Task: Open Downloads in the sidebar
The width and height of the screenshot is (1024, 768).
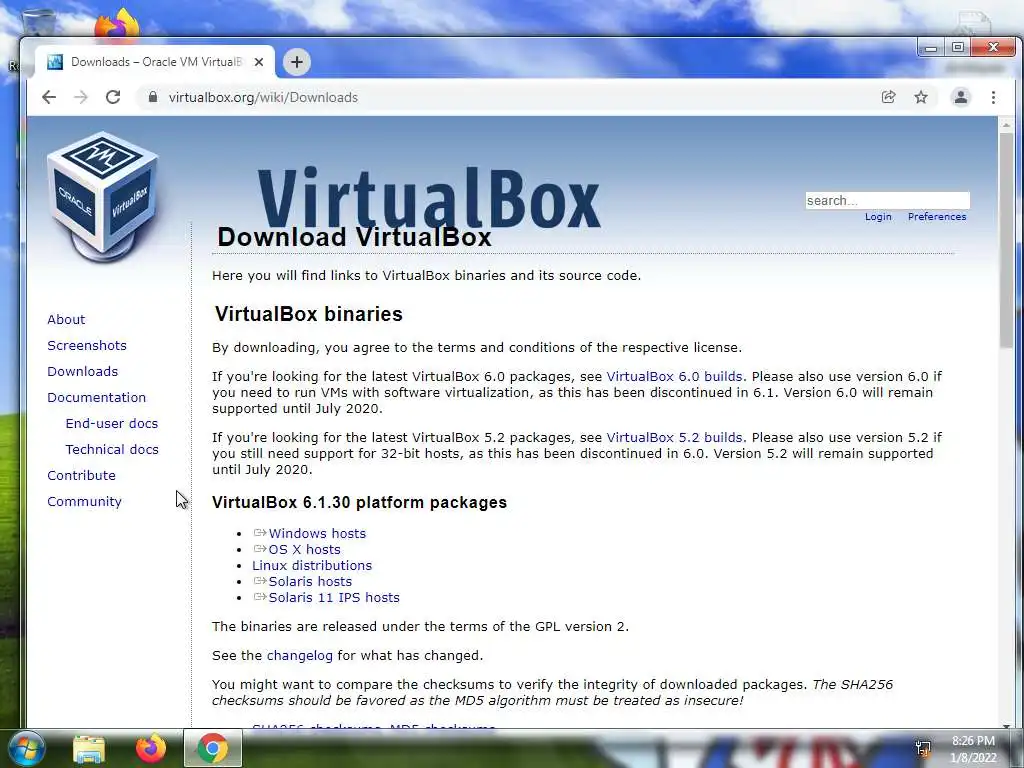Action: 82,372
